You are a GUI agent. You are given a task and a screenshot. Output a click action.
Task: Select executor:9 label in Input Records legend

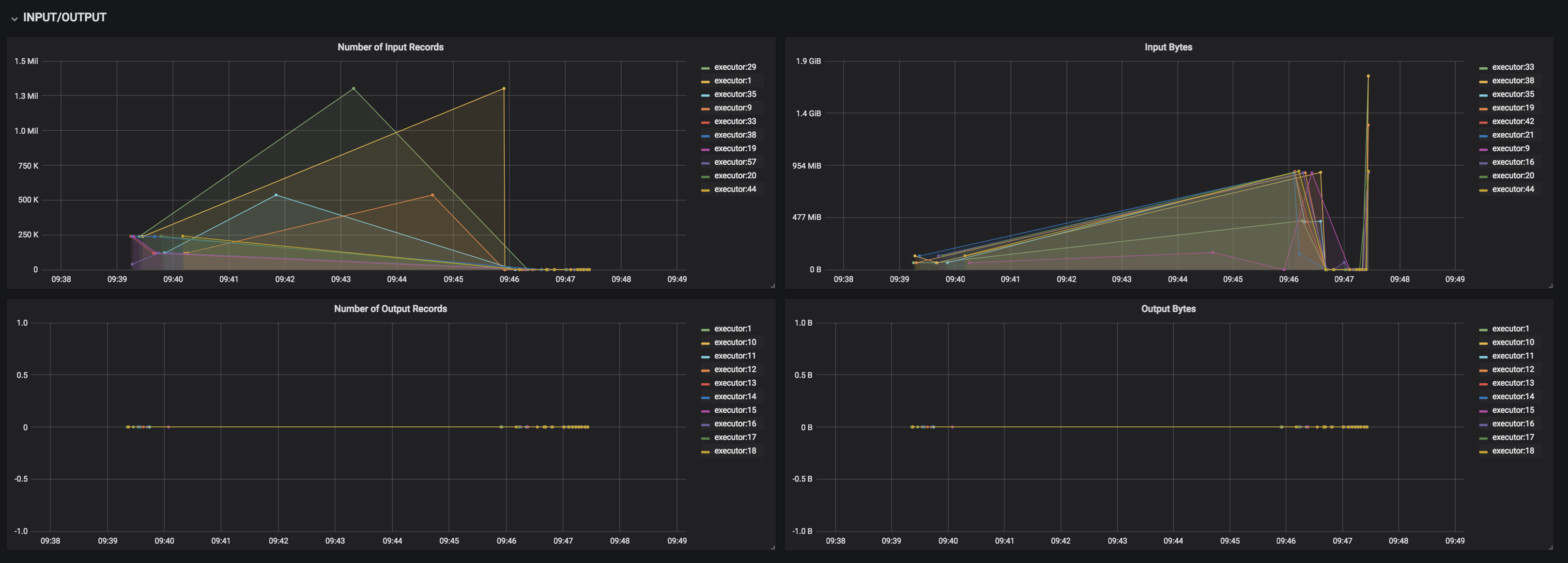tap(732, 108)
